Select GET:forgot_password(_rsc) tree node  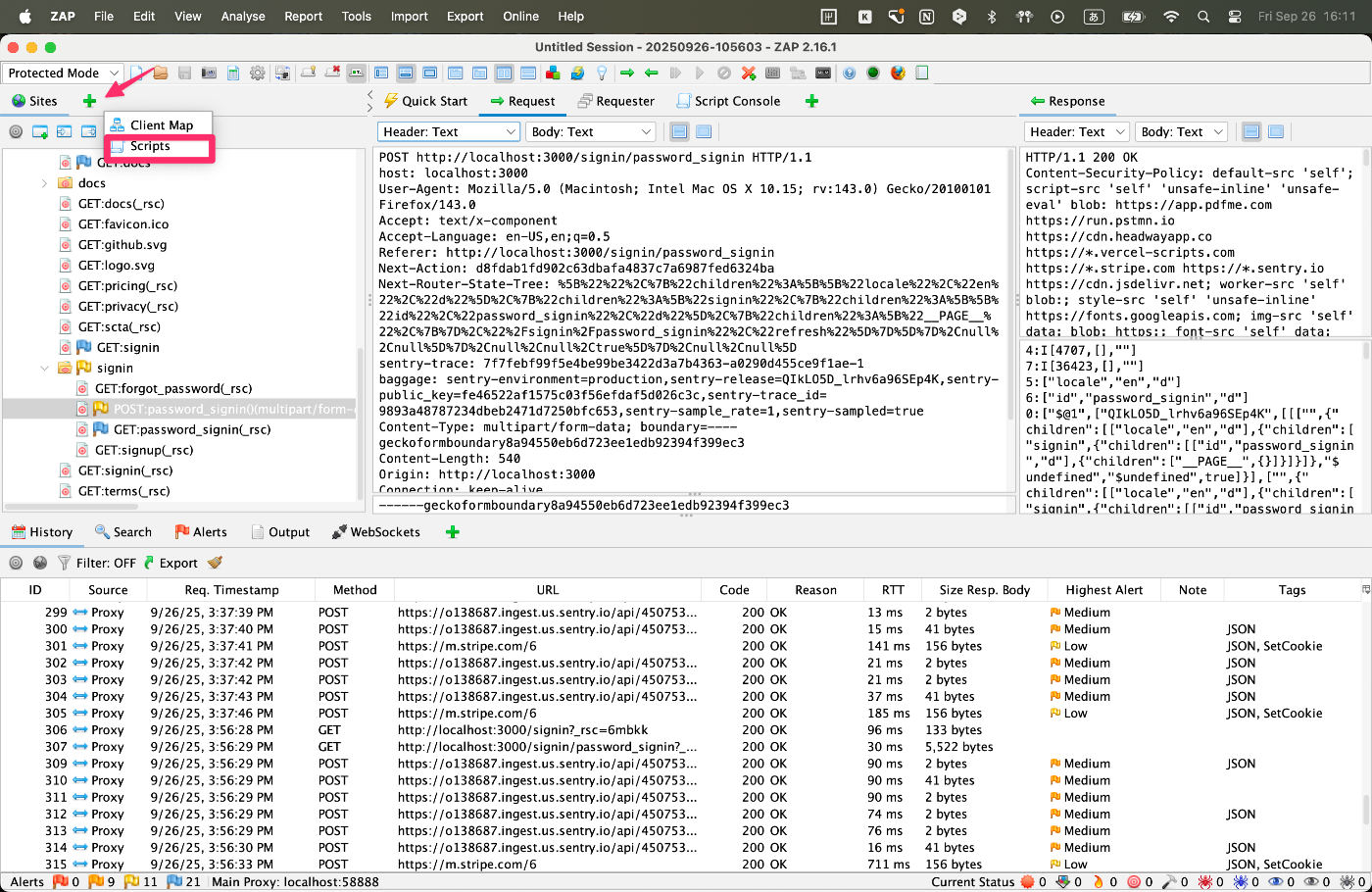(173, 389)
